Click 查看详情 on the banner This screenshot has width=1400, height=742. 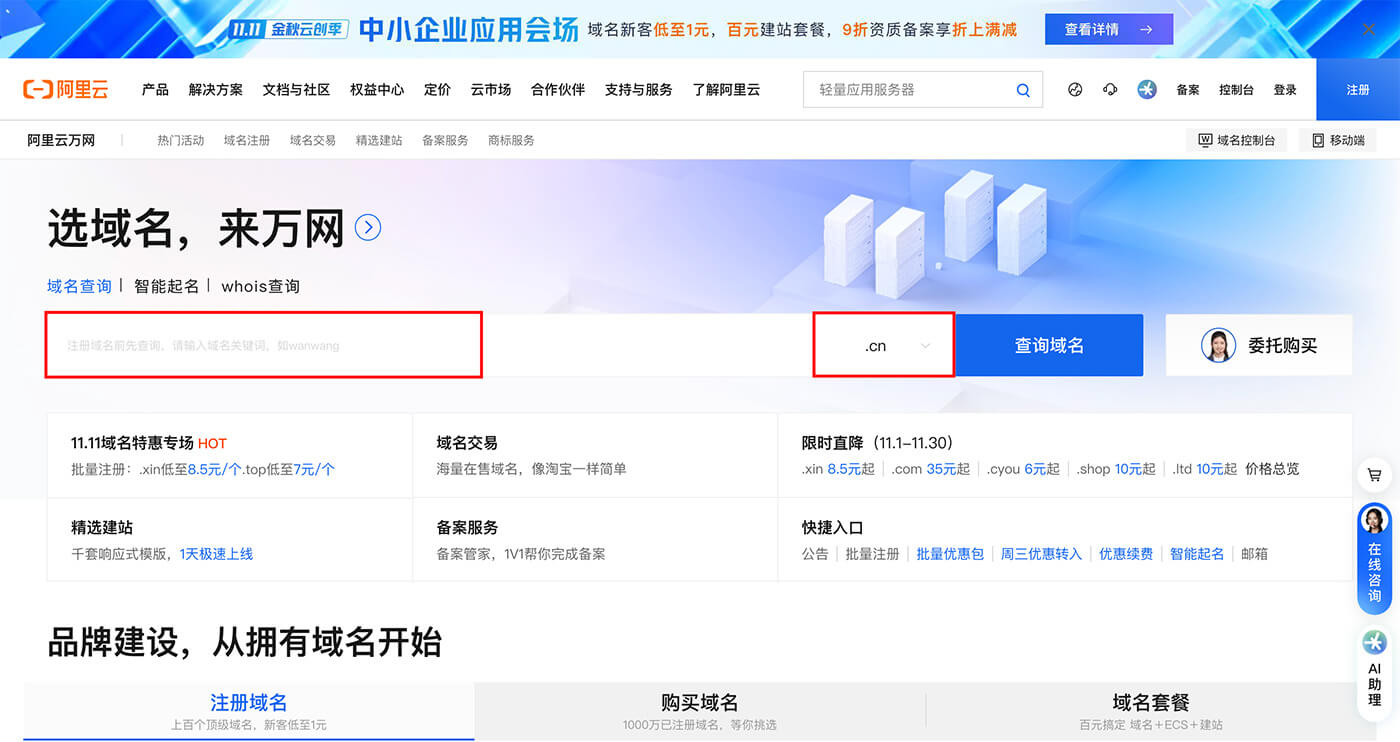[1109, 30]
